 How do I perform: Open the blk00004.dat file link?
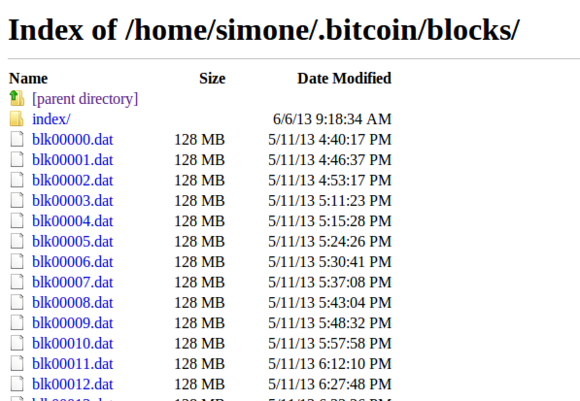click(x=72, y=221)
